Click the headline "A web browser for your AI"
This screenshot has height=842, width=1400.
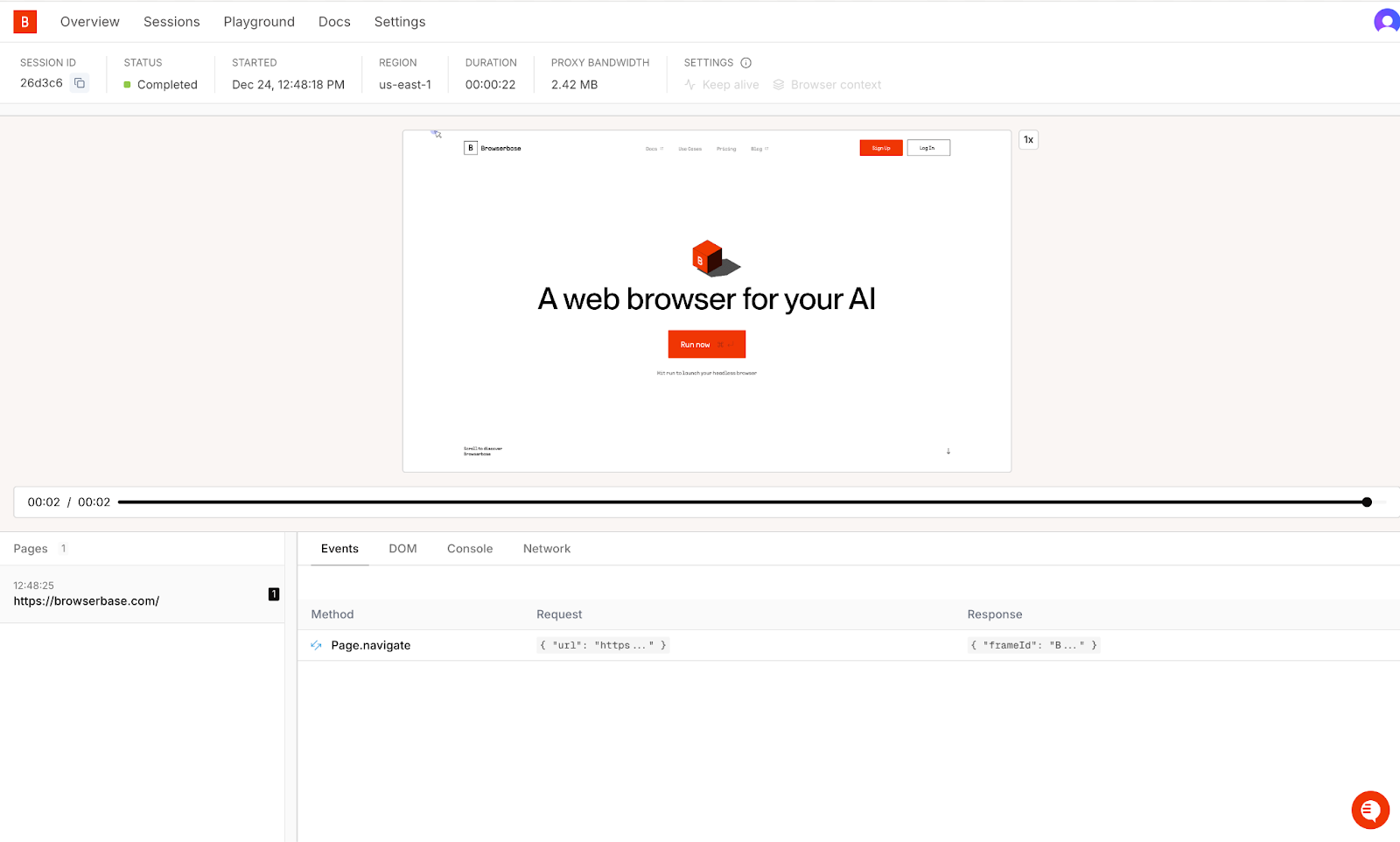pyautogui.click(x=707, y=299)
